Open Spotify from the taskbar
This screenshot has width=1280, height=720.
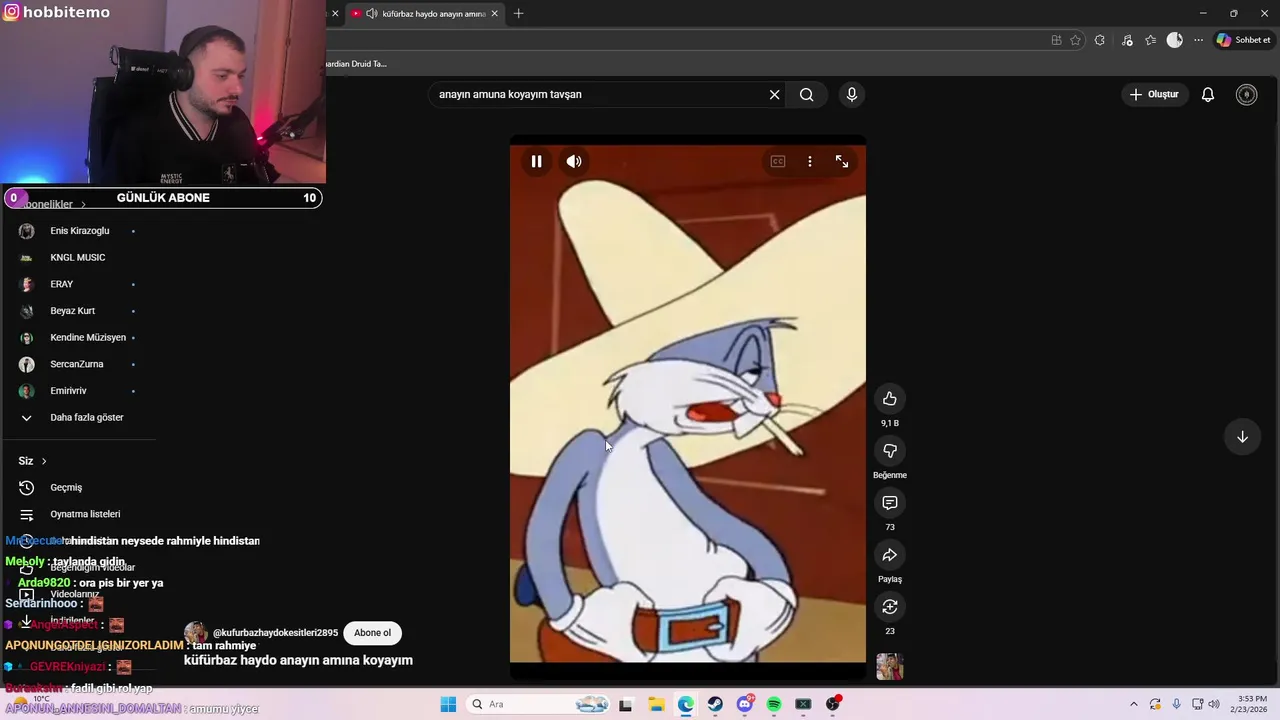pos(774,704)
